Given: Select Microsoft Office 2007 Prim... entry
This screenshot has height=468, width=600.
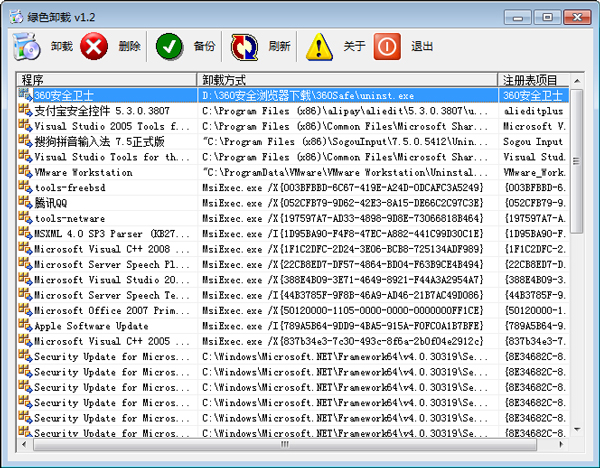Looking at the screenshot, I should pos(112,310).
